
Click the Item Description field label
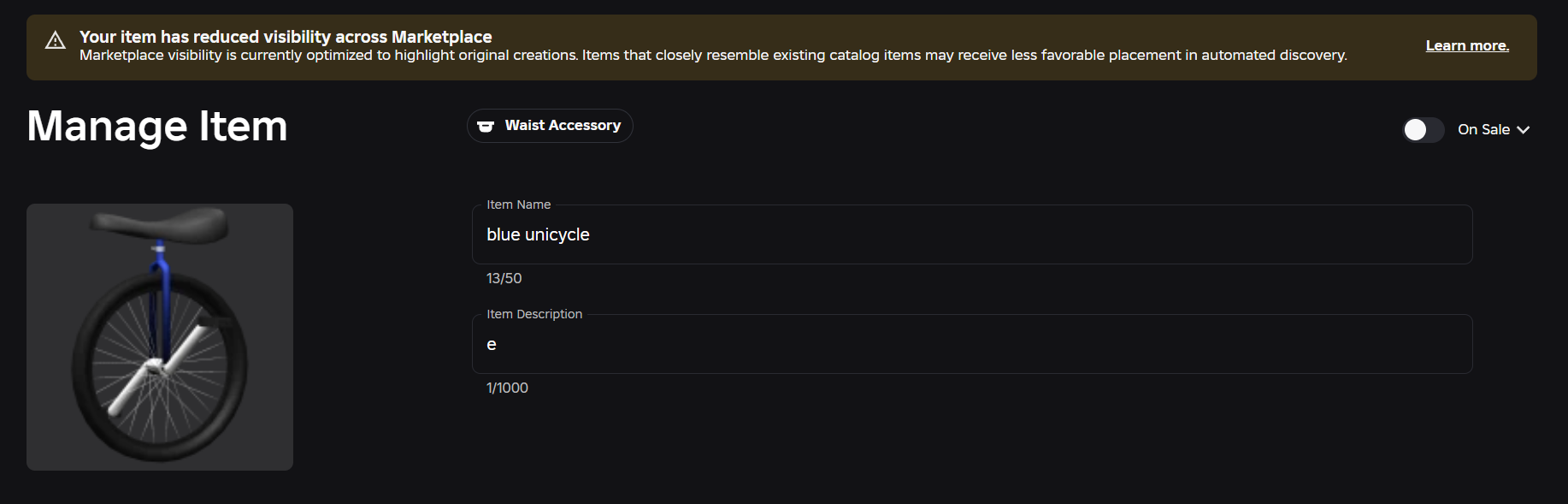coord(534,314)
